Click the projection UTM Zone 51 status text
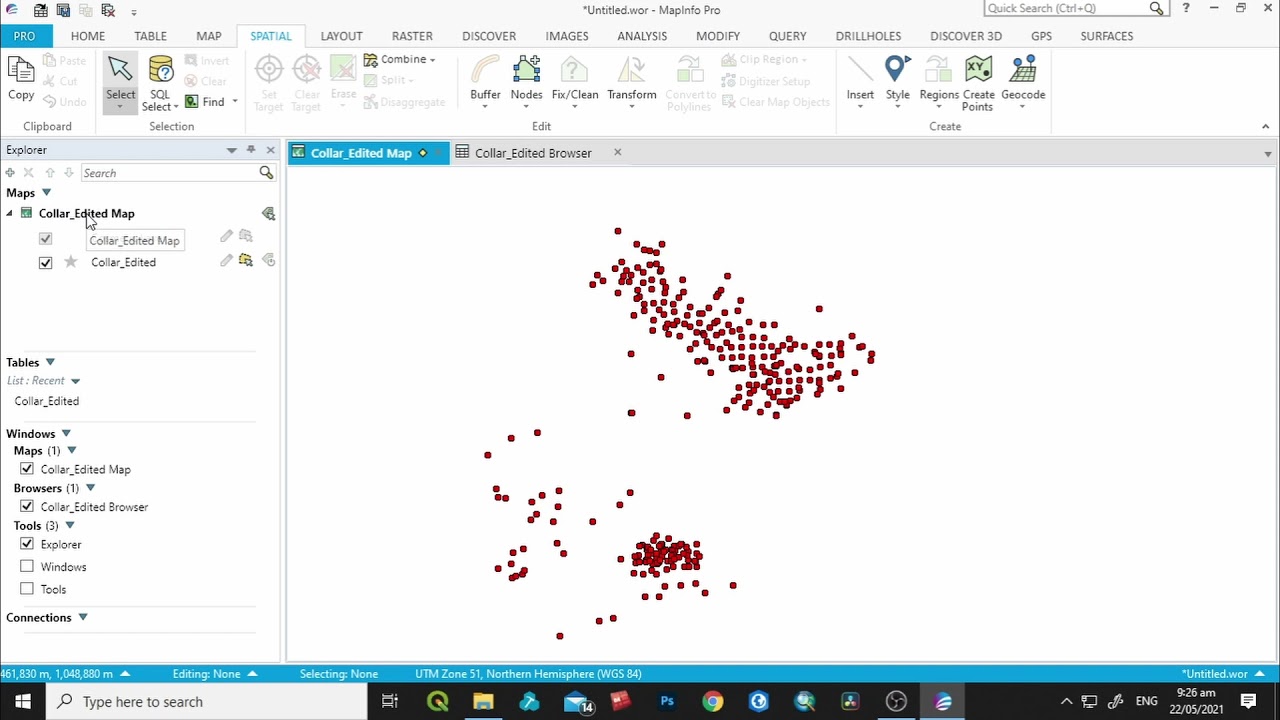This screenshot has width=1280, height=720. click(528, 674)
